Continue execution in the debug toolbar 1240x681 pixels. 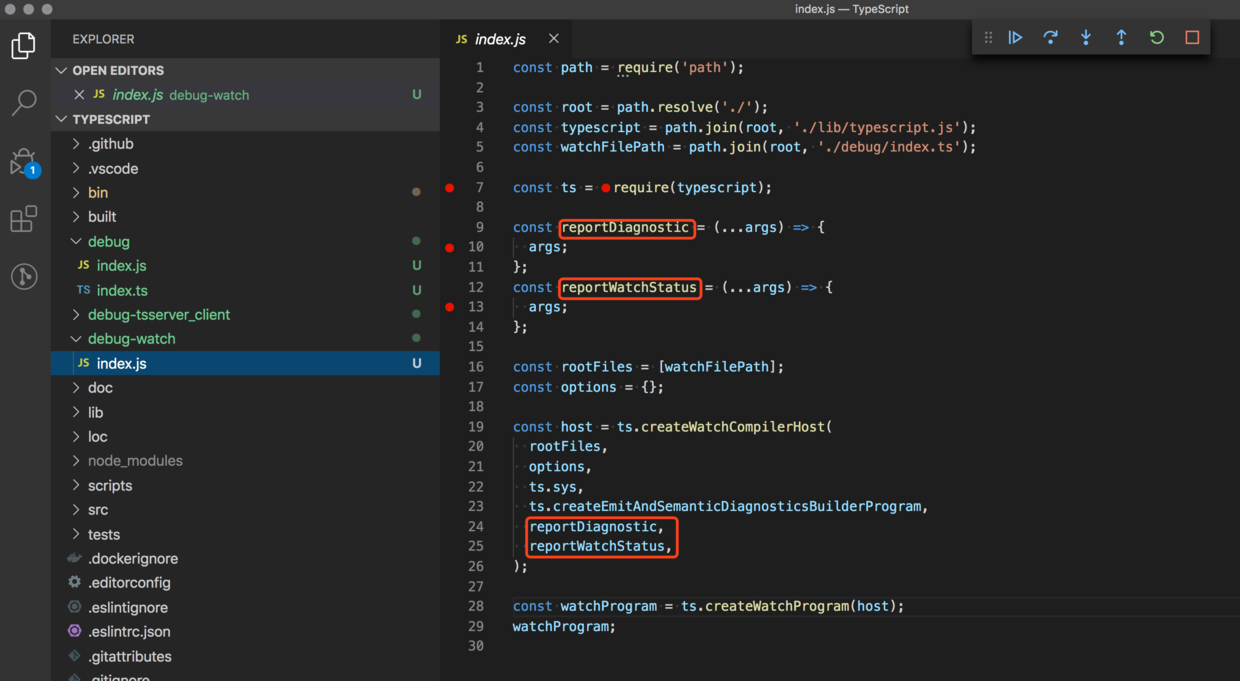(x=1016, y=37)
